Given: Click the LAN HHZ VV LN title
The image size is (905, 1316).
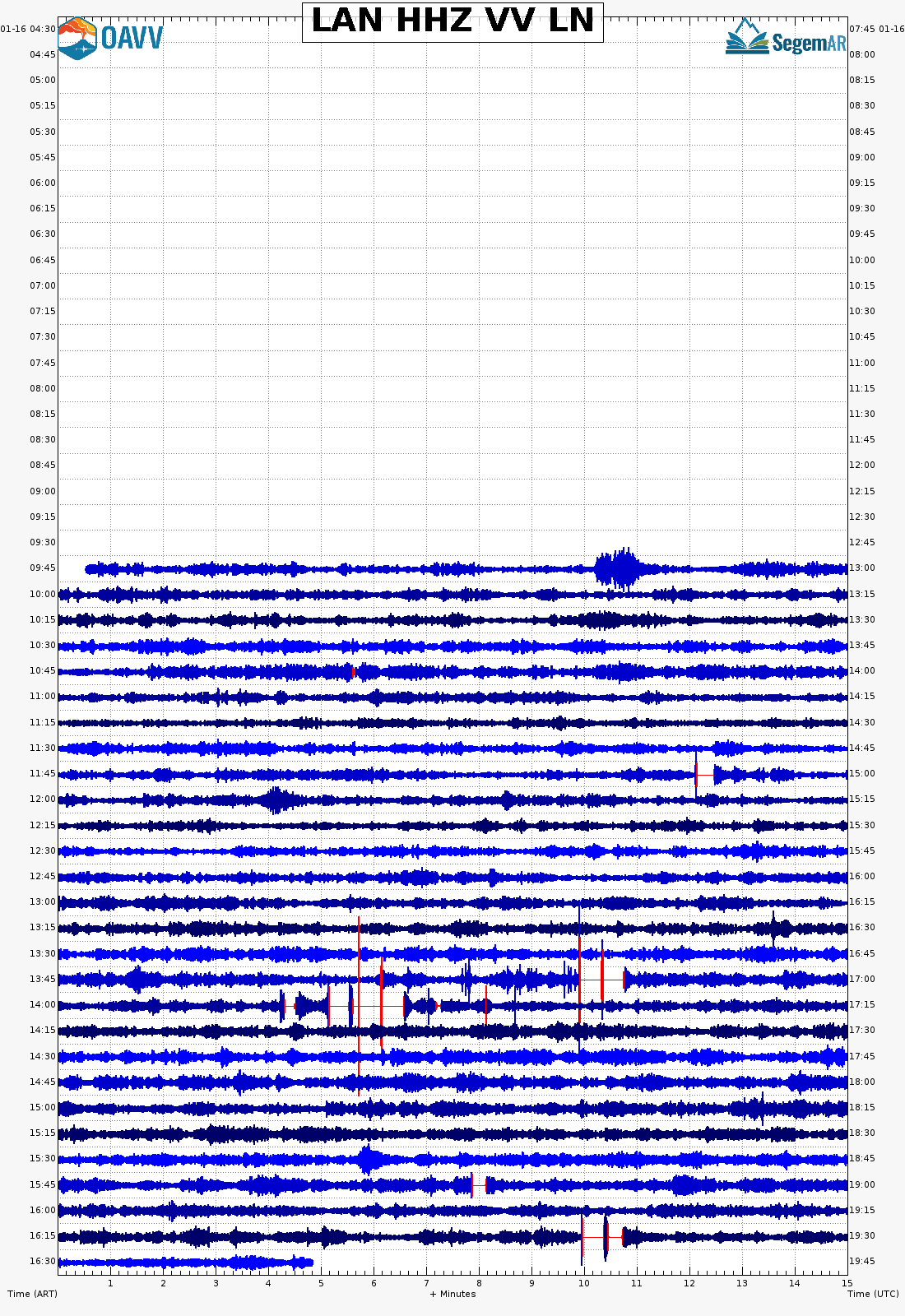Looking at the screenshot, I should coord(452,21).
